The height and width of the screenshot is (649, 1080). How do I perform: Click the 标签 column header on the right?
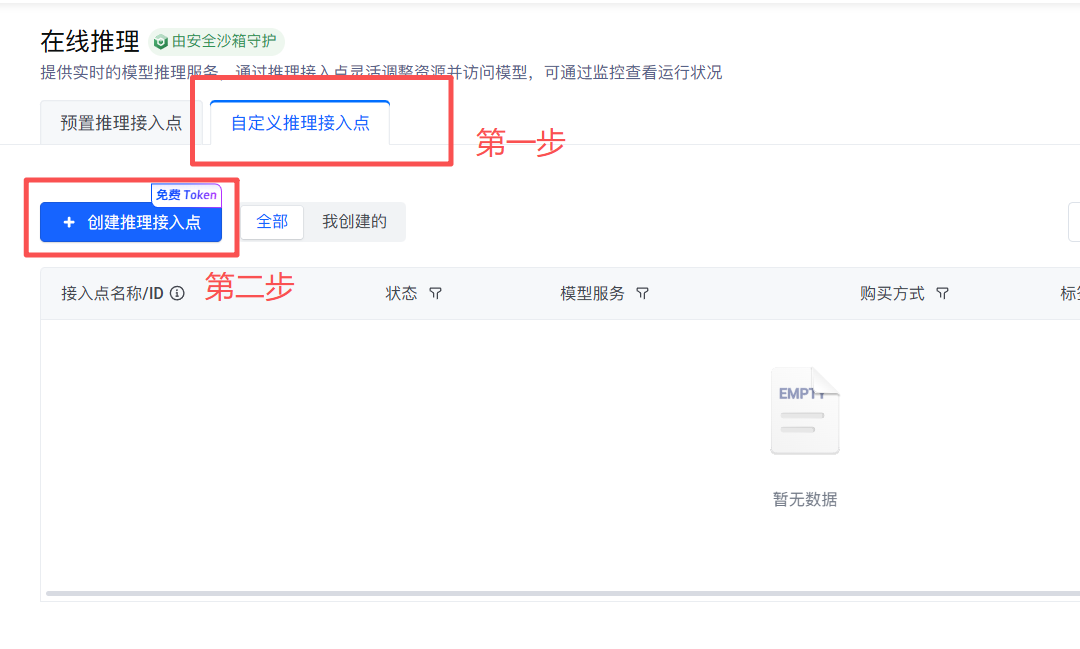[x=1072, y=293]
